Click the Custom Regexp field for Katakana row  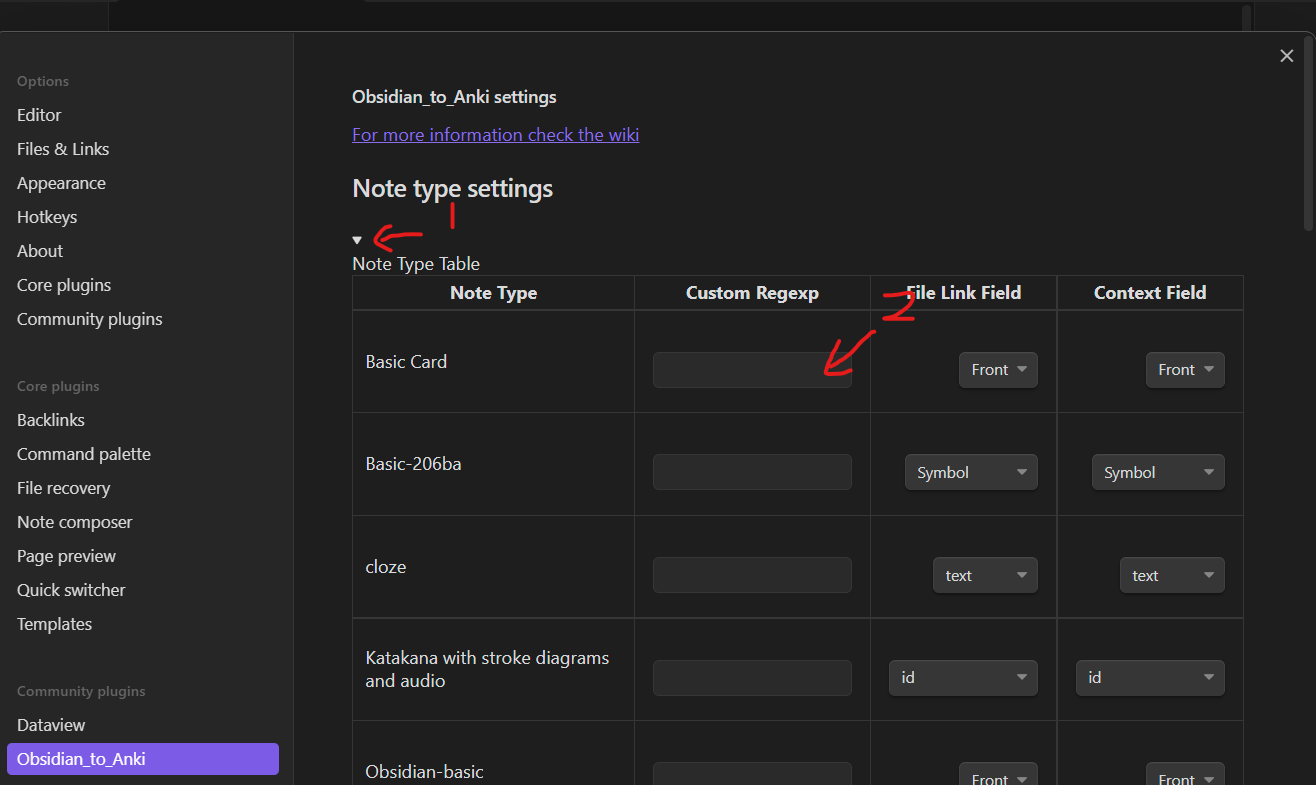(x=752, y=678)
